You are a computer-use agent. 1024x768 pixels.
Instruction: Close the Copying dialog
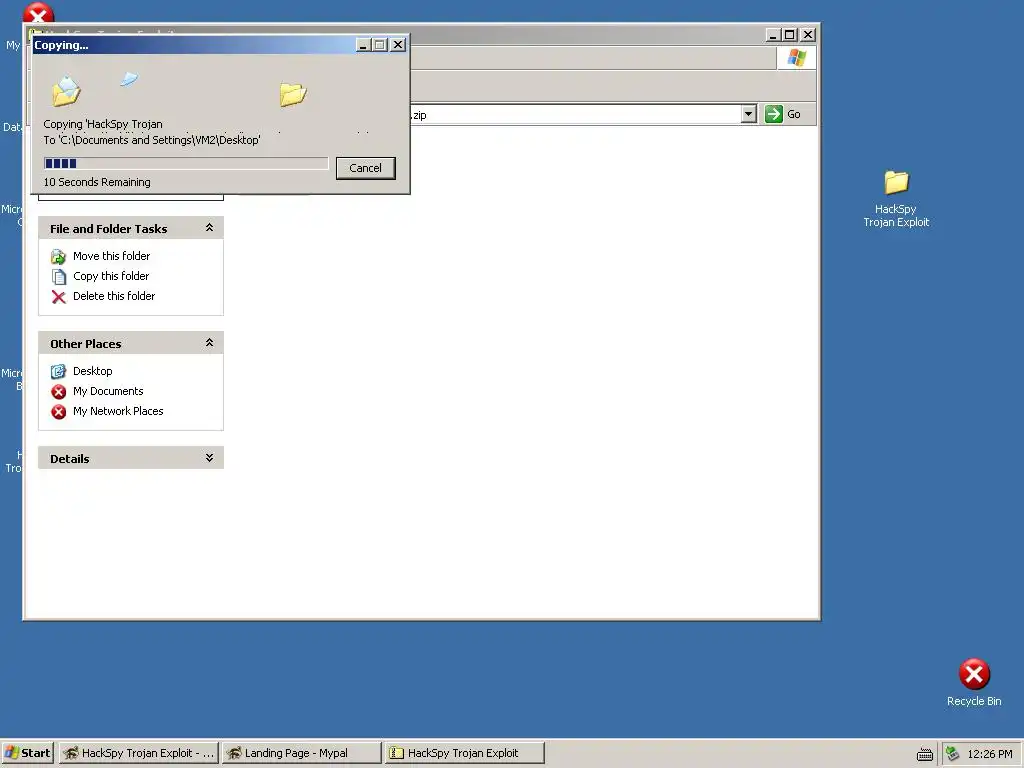click(398, 44)
